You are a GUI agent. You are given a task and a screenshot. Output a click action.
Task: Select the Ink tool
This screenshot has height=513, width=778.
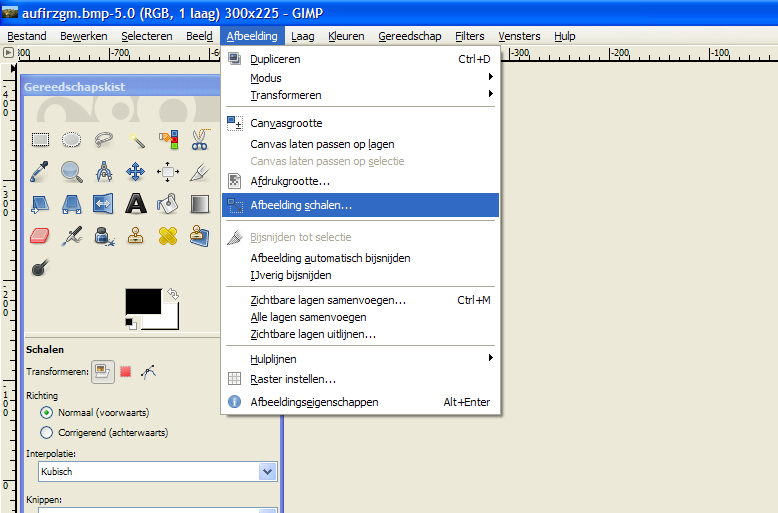[x=104, y=236]
